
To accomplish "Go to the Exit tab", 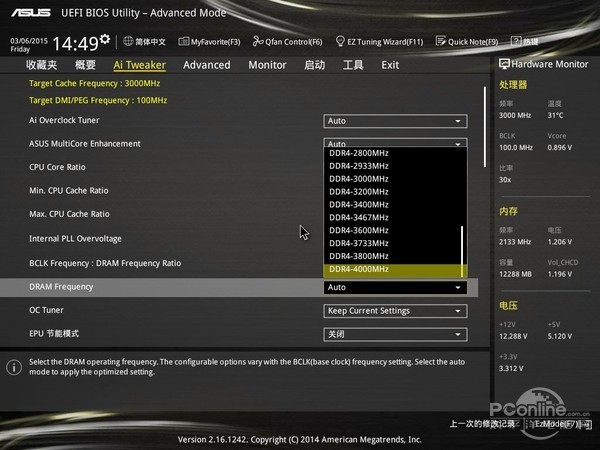I will [390, 65].
